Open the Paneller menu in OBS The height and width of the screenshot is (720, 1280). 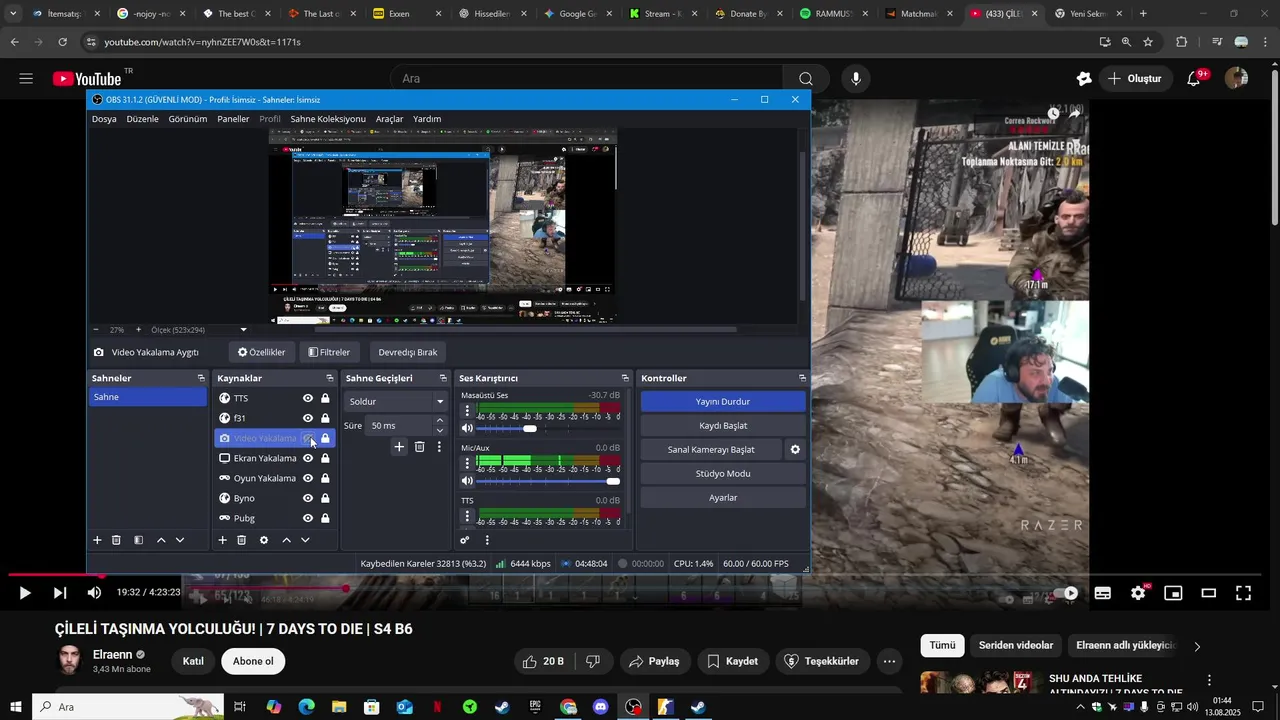tap(233, 119)
